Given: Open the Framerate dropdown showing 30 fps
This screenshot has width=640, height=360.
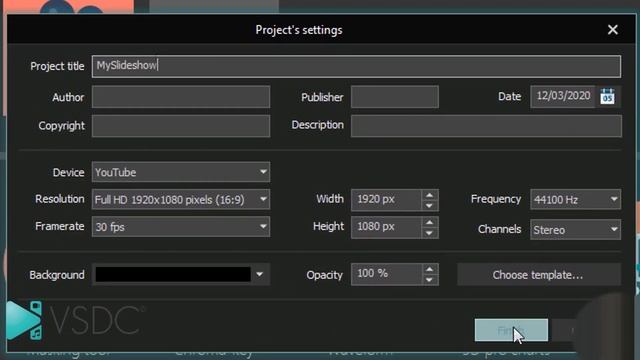Looking at the screenshot, I should 181,227.
